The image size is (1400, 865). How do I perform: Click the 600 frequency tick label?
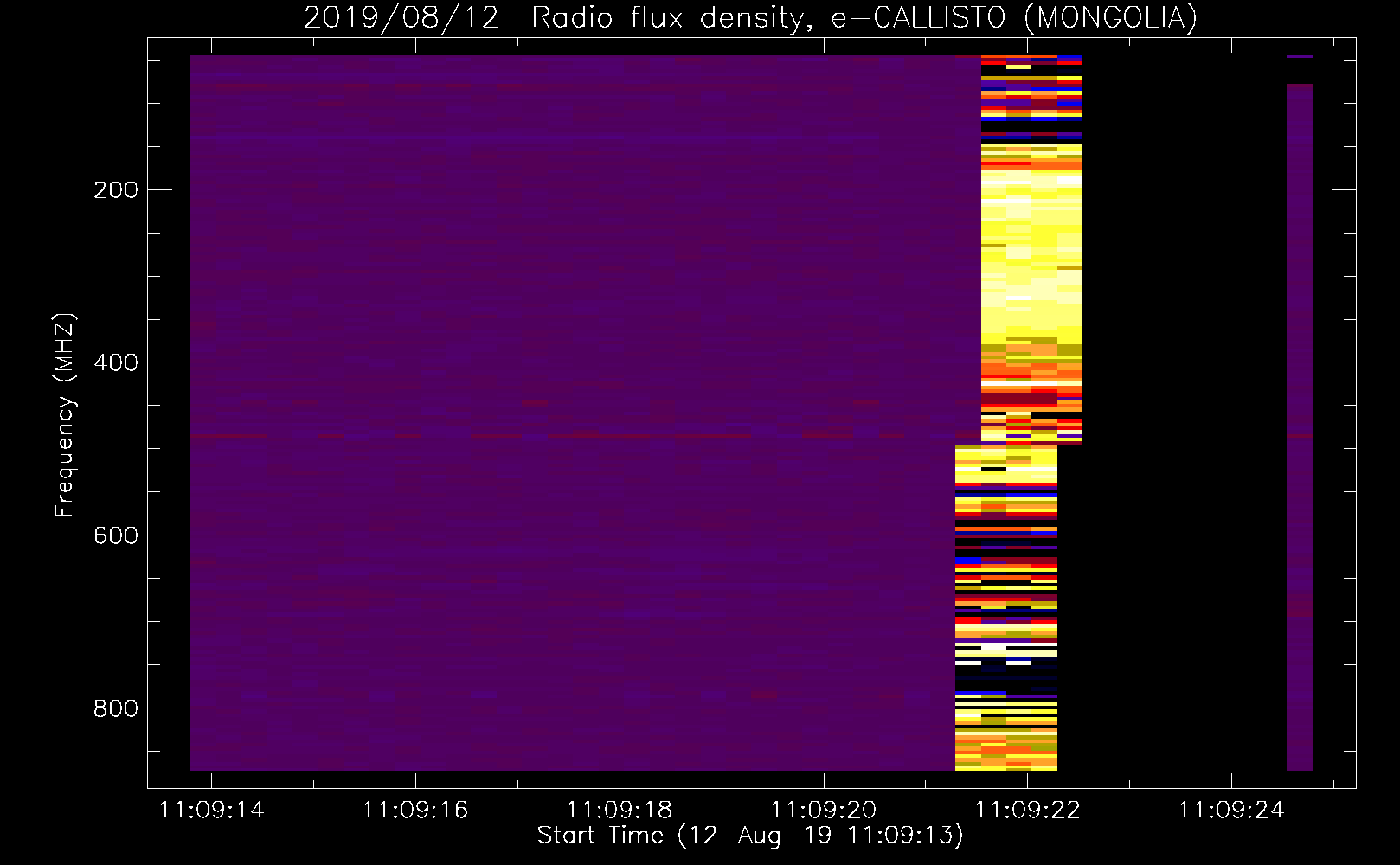click(116, 536)
